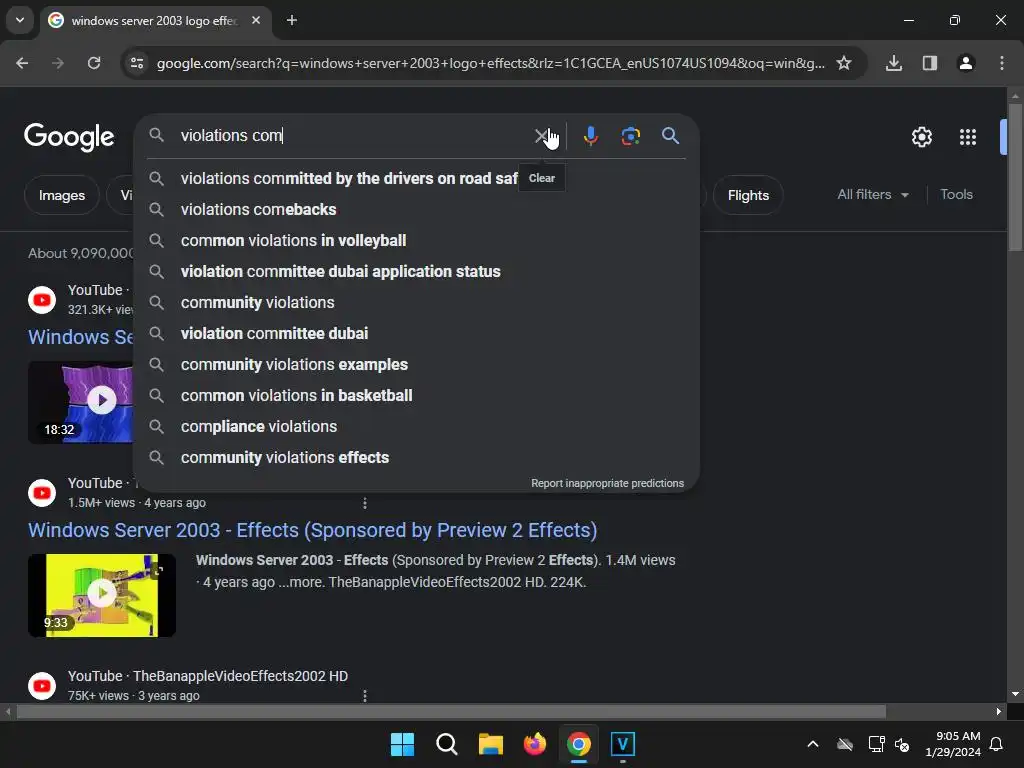
Task: Choose suggestion 'community violations examples'
Action: coord(416,364)
